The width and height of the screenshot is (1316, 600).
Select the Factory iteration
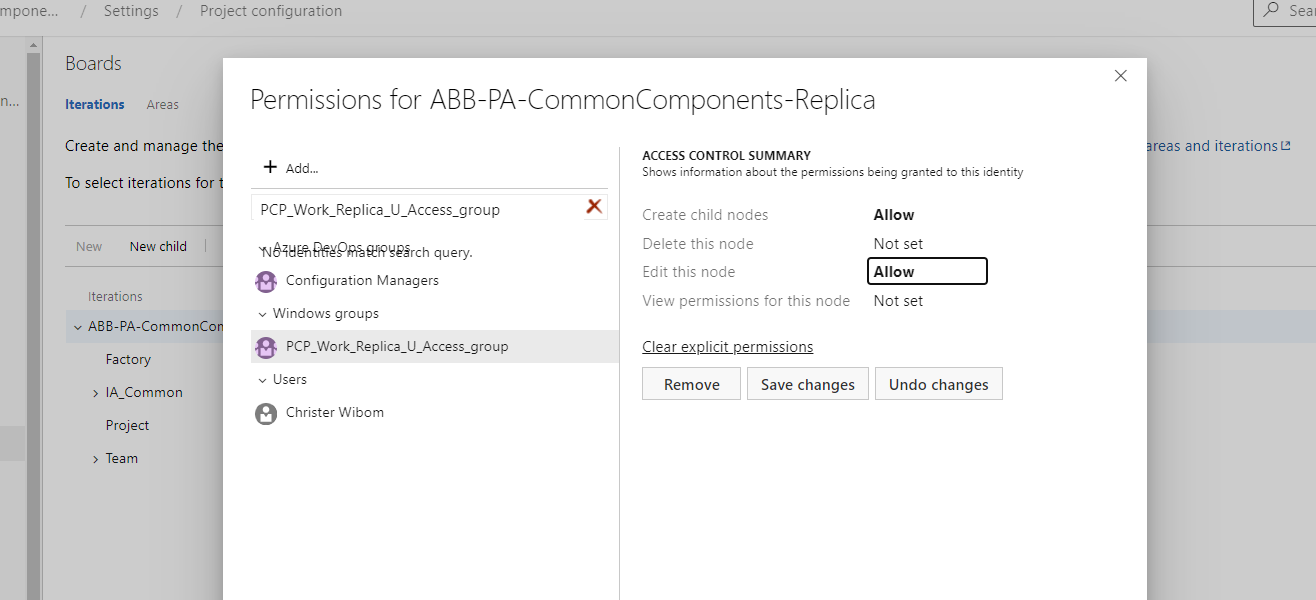(x=128, y=360)
